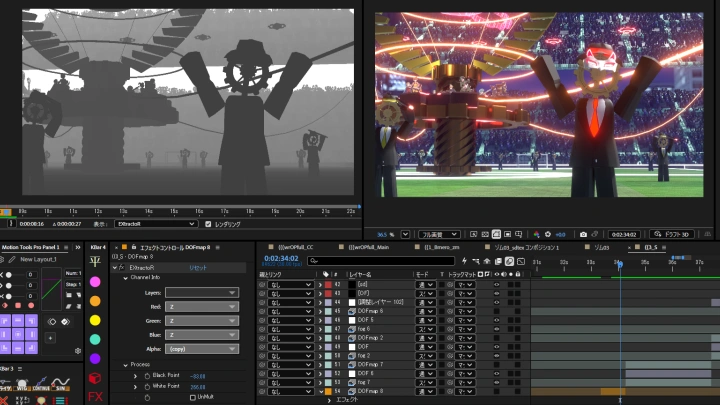Collapse layer 54 DOFmap 8 properties
Screen dimensions: 720x405
point(321,392)
